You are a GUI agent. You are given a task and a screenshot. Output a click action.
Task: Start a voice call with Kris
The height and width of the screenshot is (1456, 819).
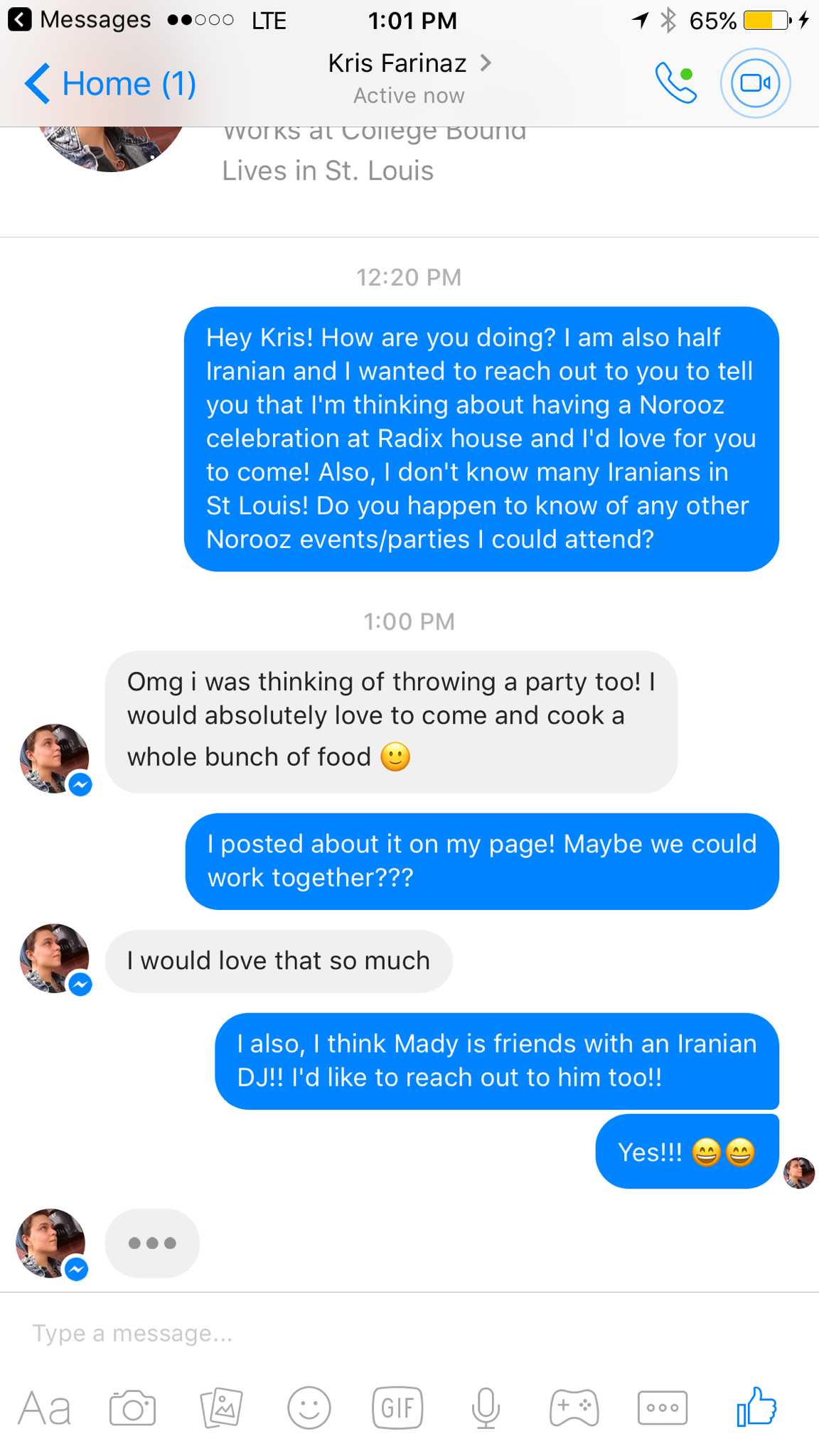[x=675, y=83]
